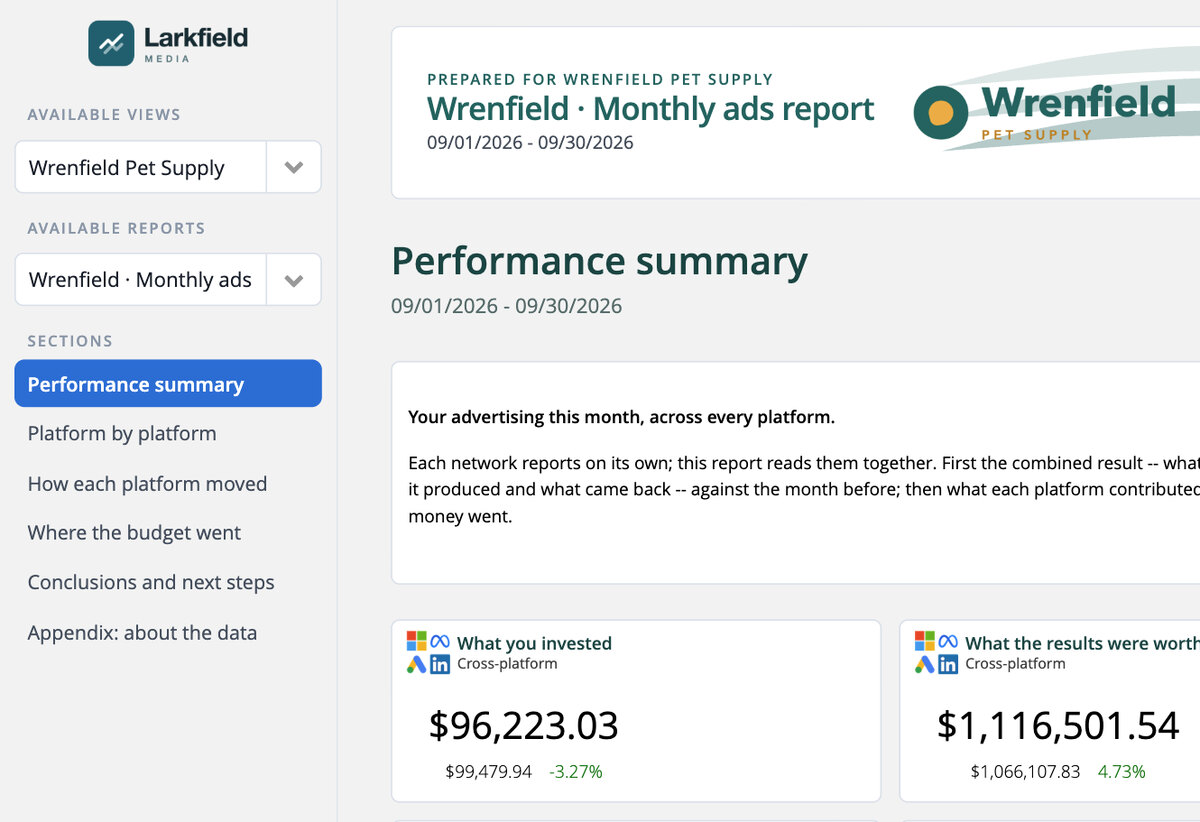Click the Performance summary main heading
Viewport: 1200px width, 822px height.
click(599, 261)
